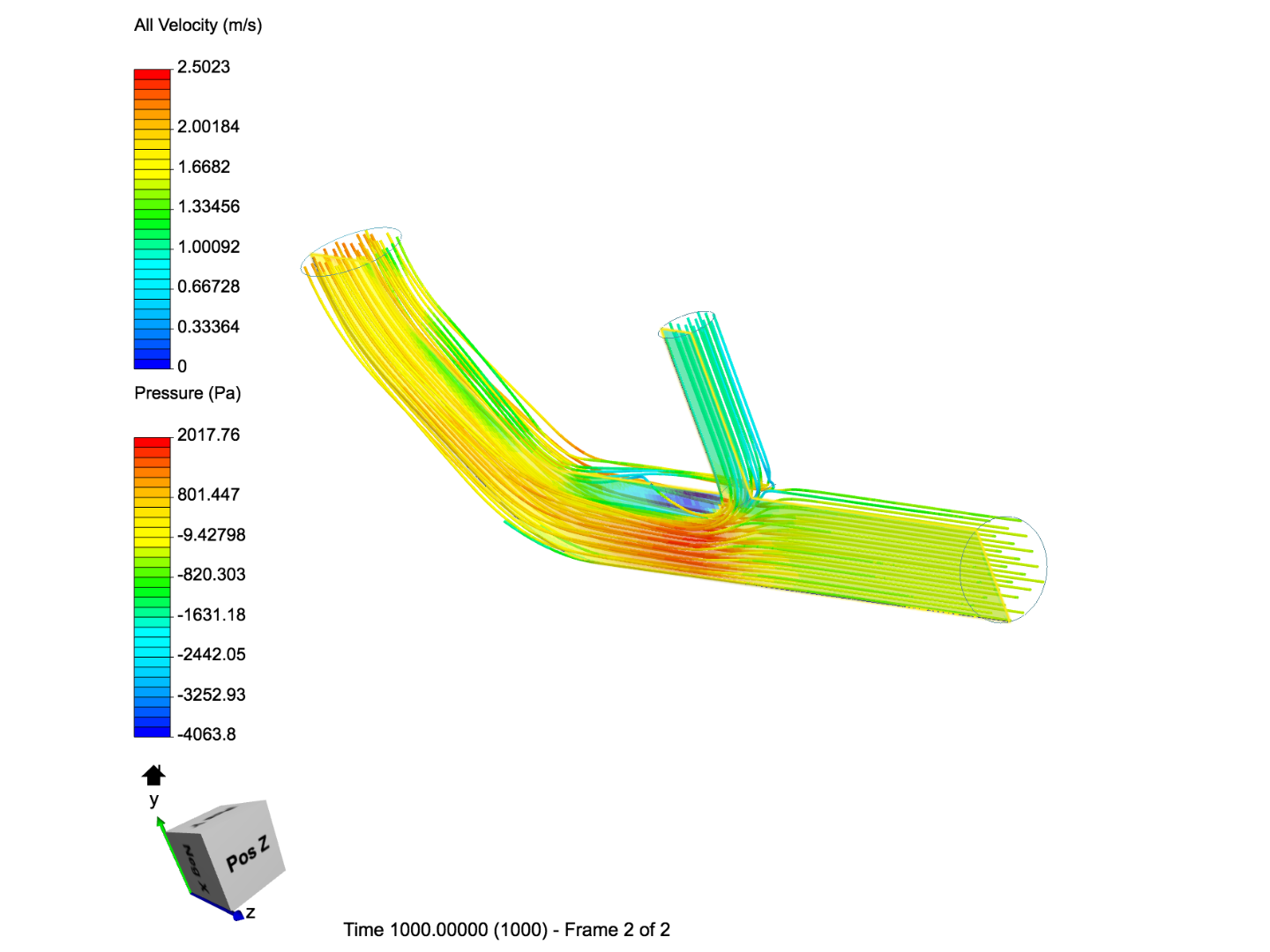1270x952 pixels.
Task: Click the y axis label
Action: pyautogui.click(x=154, y=800)
